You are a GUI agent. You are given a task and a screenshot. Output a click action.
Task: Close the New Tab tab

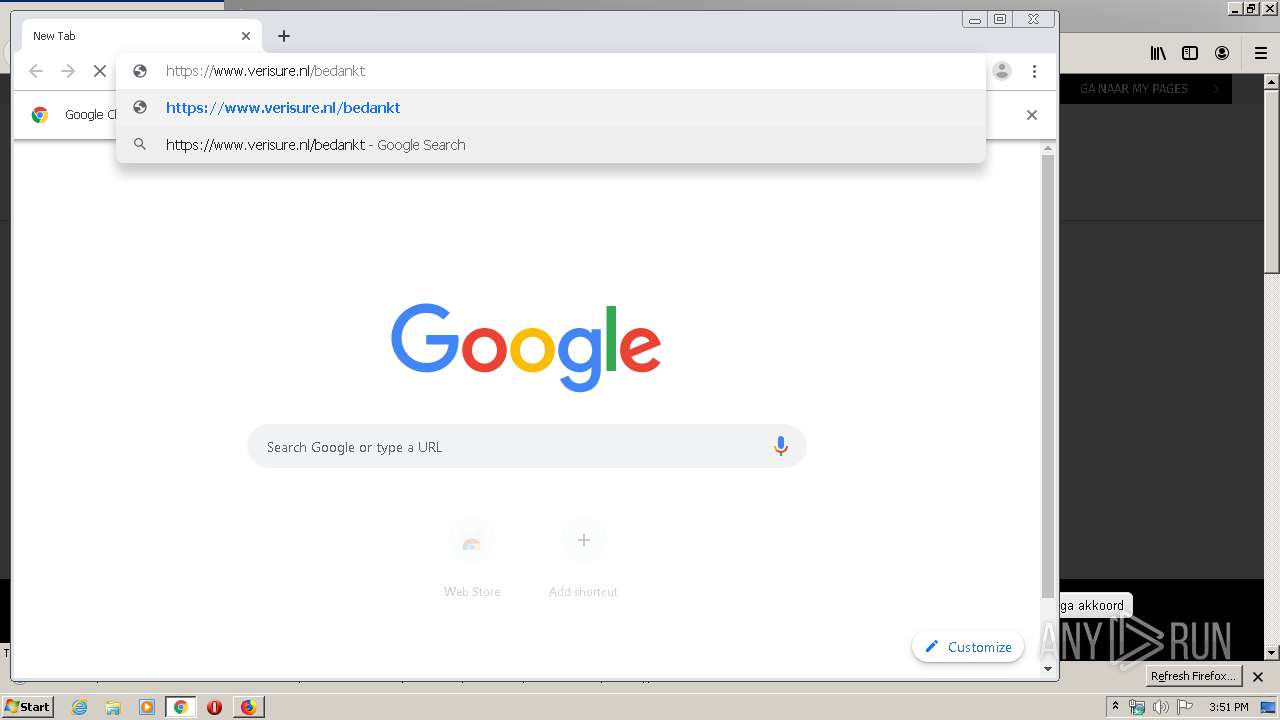click(246, 36)
